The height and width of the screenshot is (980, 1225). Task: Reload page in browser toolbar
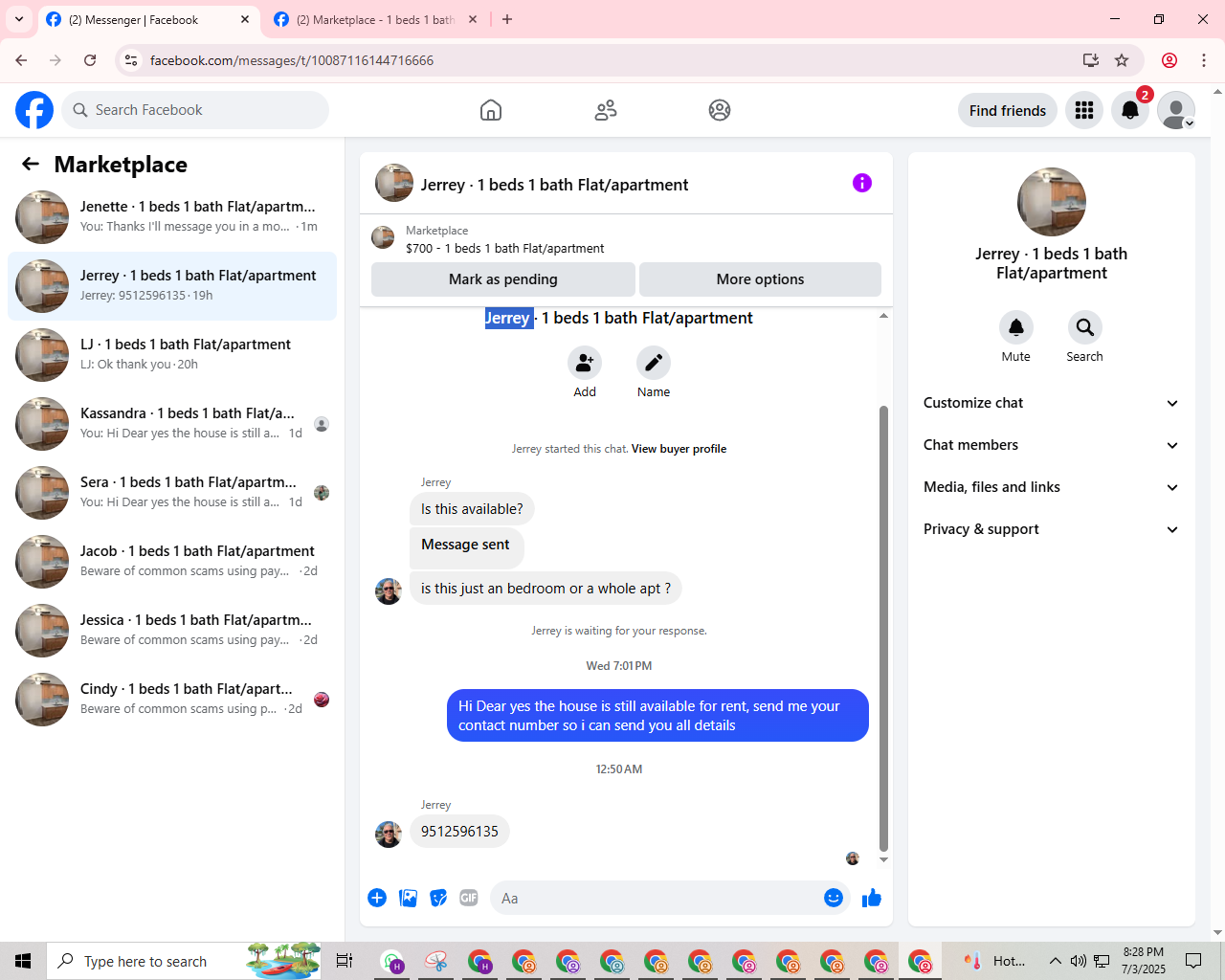click(90, 60)
